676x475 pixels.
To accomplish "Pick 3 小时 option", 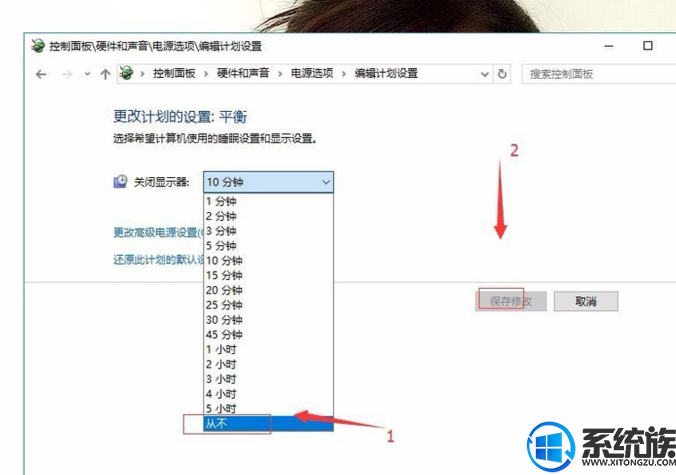I will tap(268, 379).
